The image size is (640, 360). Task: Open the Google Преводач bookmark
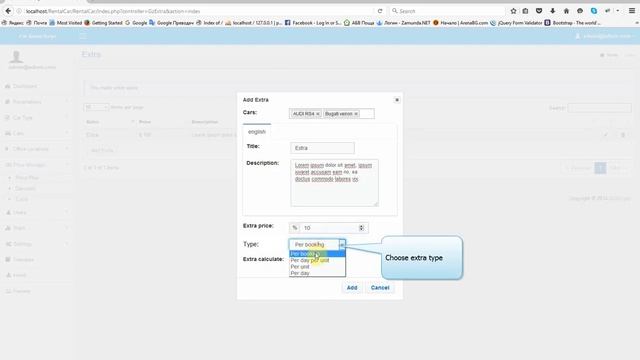[x=171, y=23]
